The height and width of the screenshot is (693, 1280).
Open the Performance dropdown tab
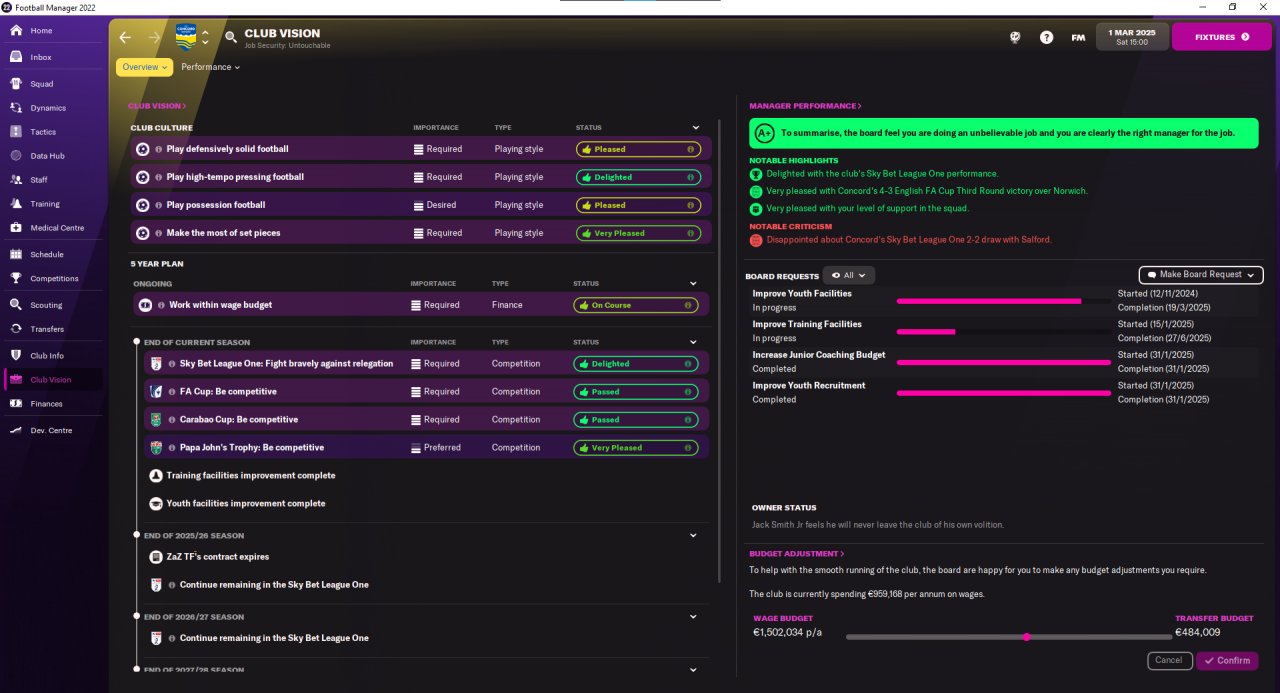point(210,67)
